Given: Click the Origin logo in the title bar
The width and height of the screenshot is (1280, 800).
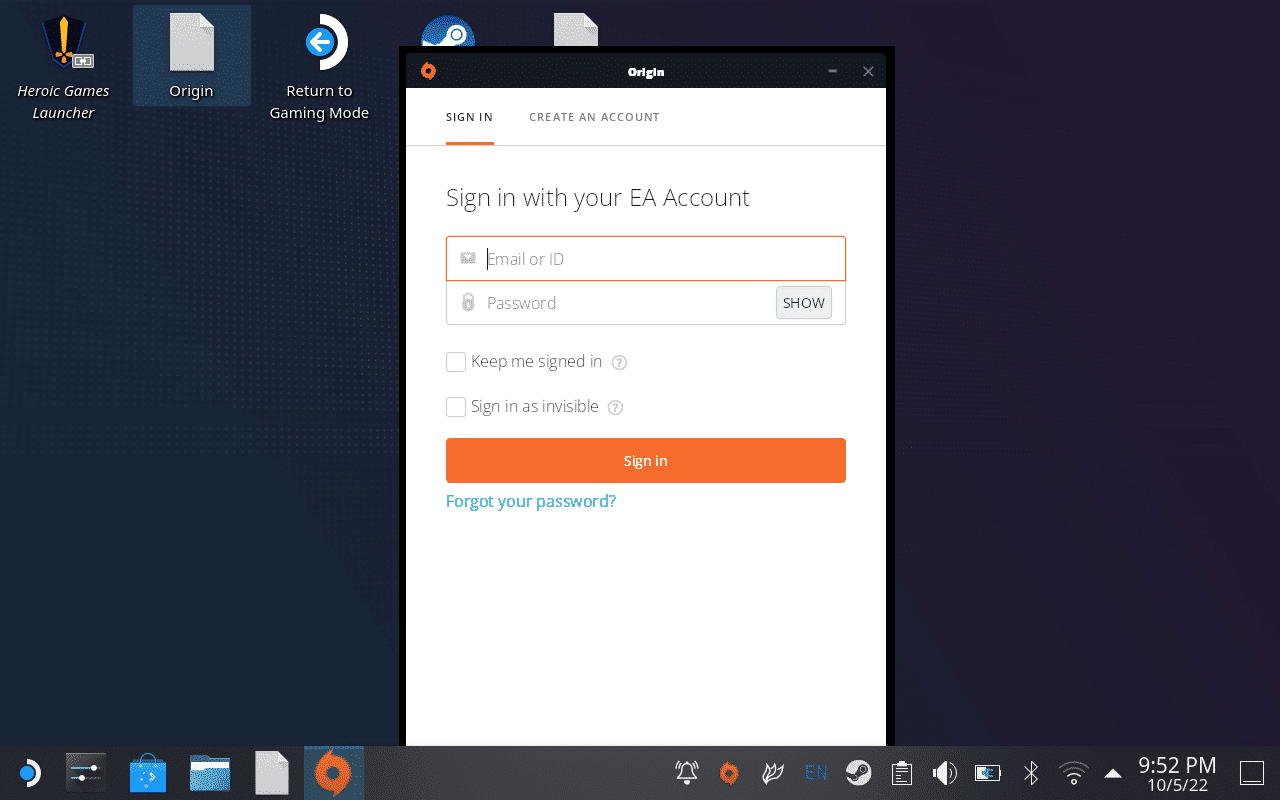Looking at the screenshot, I should tap(428, 71).
